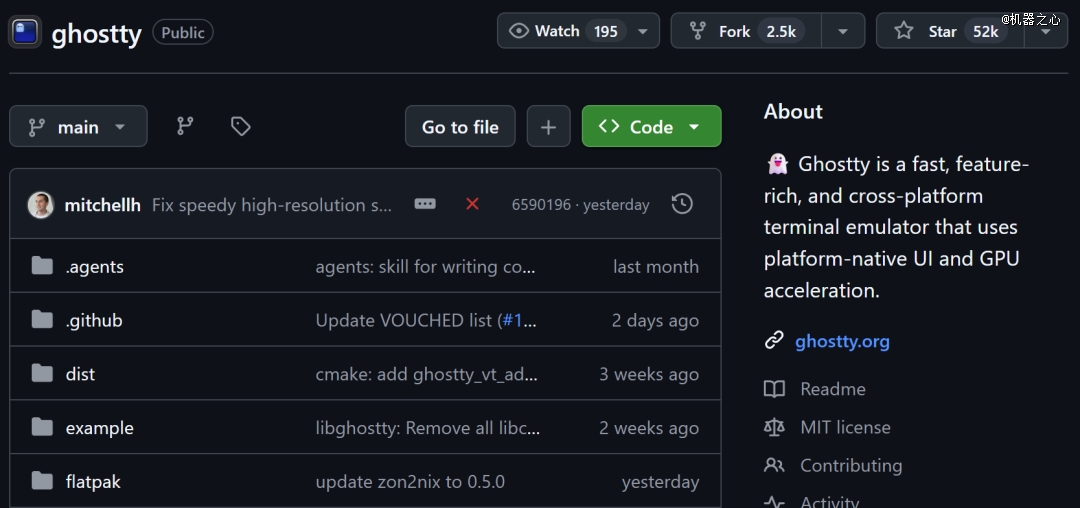Open the star lists dropdown arrow
This screenshot has height=508, width=1080.
pos(1046,31)
